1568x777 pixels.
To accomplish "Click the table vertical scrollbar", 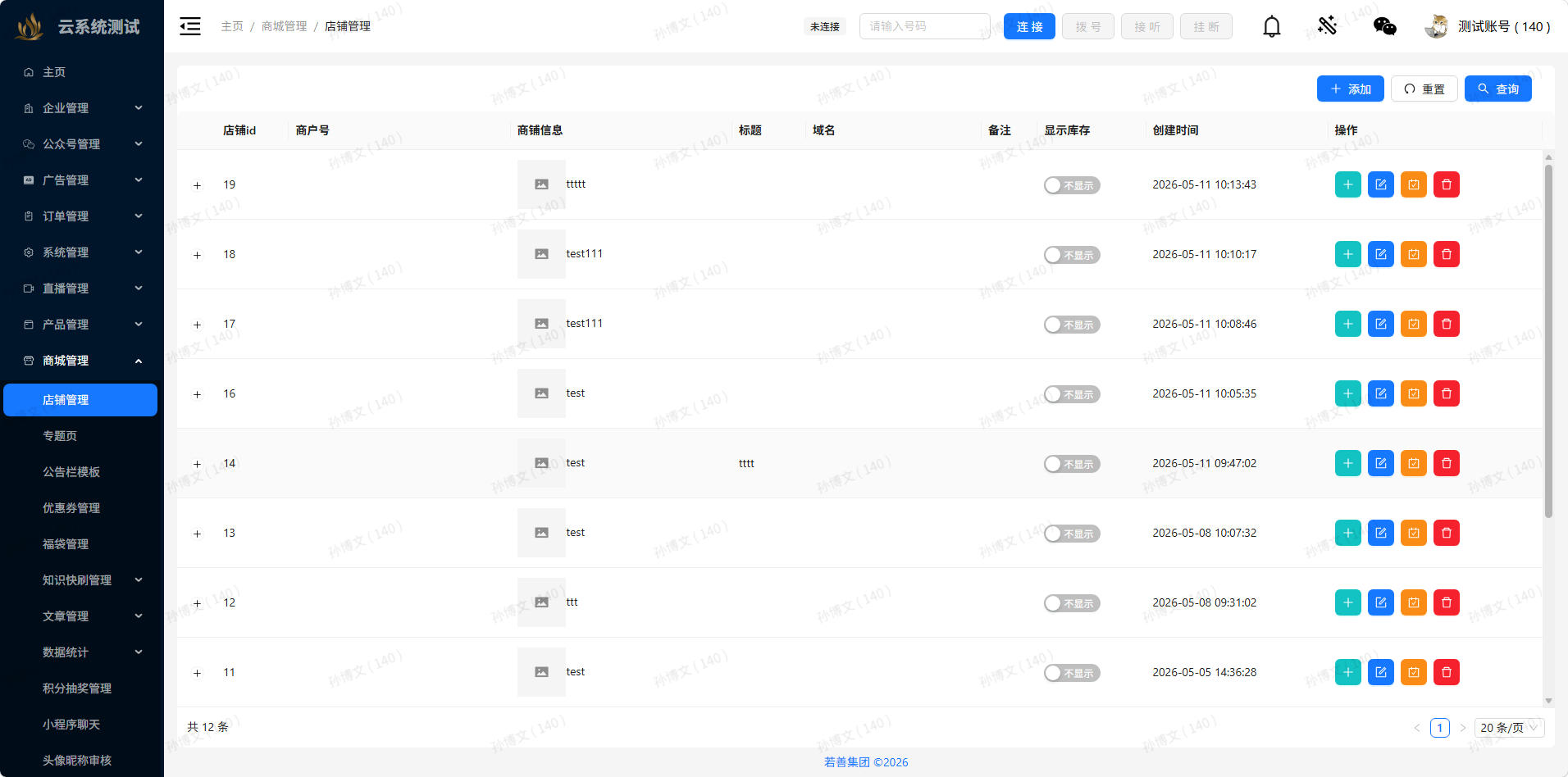I will (1548, 341).
